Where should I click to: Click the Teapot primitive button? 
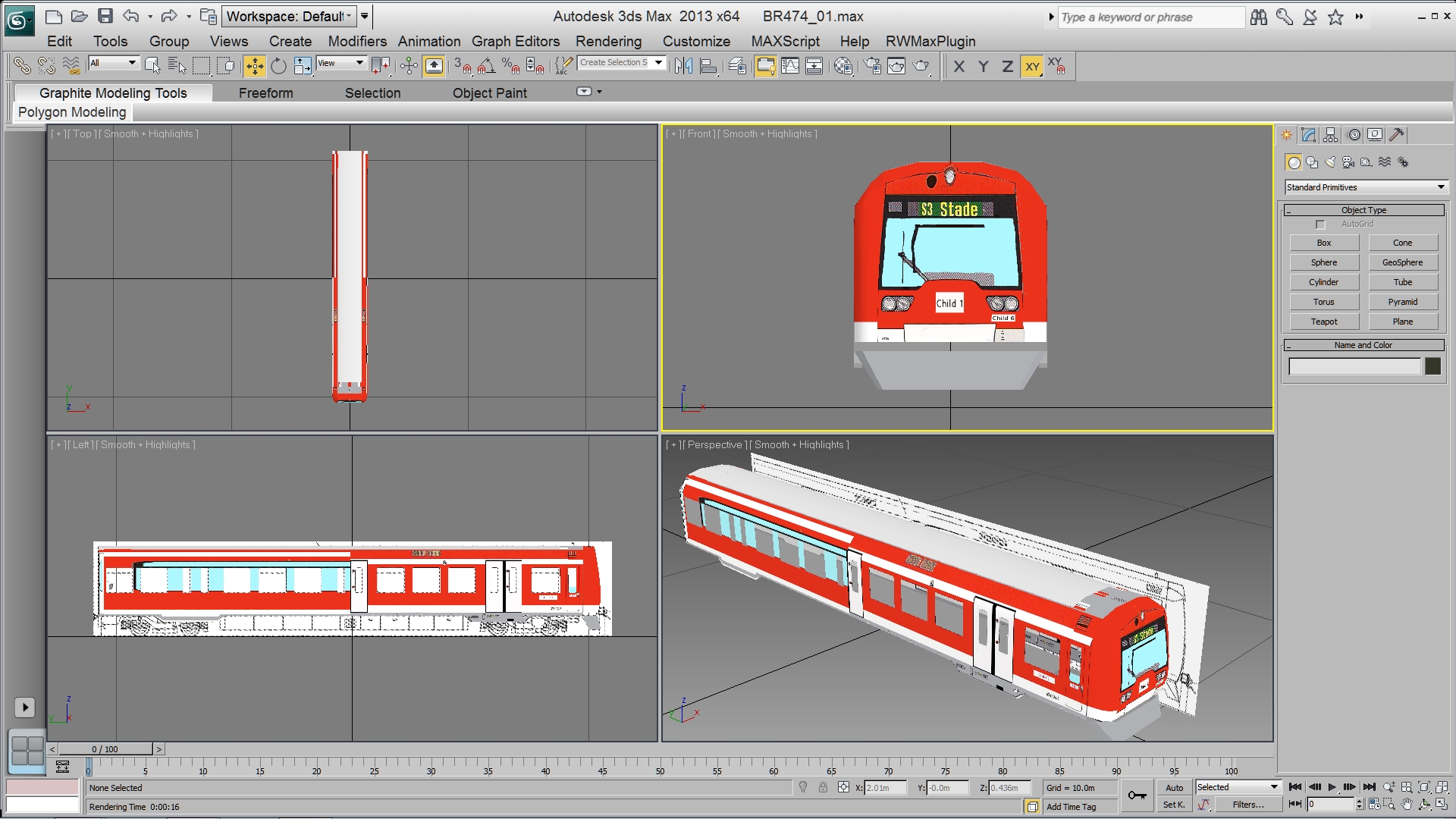point(1324,322)
